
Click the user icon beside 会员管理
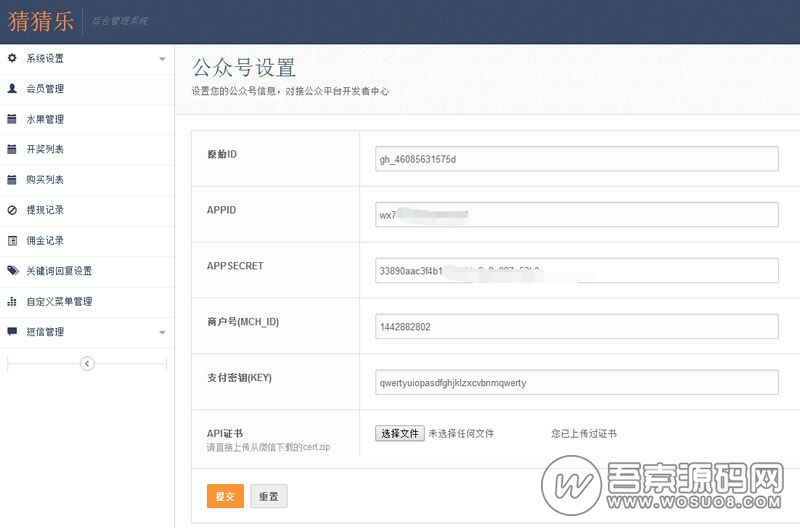tap(12, 89)
